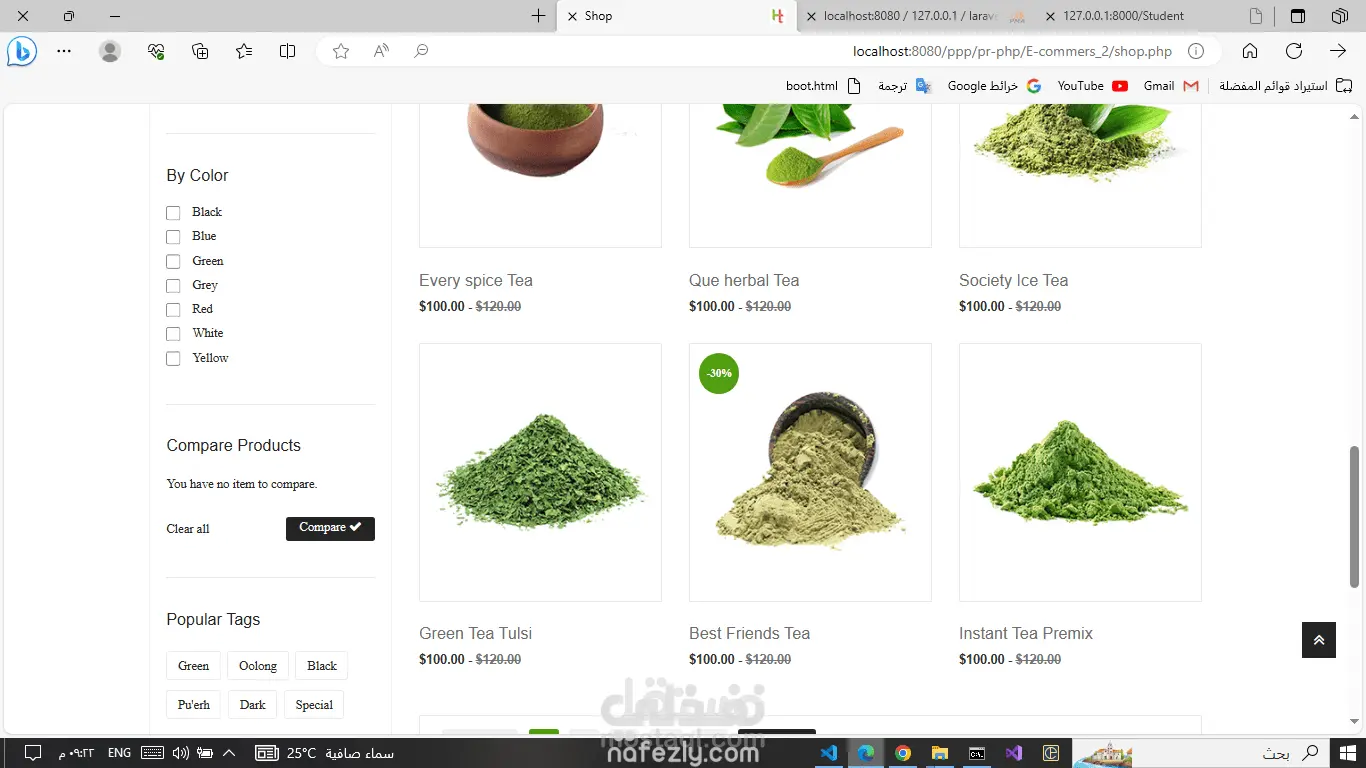Click the scroll-to-top arrow button
The width and height of the screenshot is (1366, 768).
(x=1319, y=640)
